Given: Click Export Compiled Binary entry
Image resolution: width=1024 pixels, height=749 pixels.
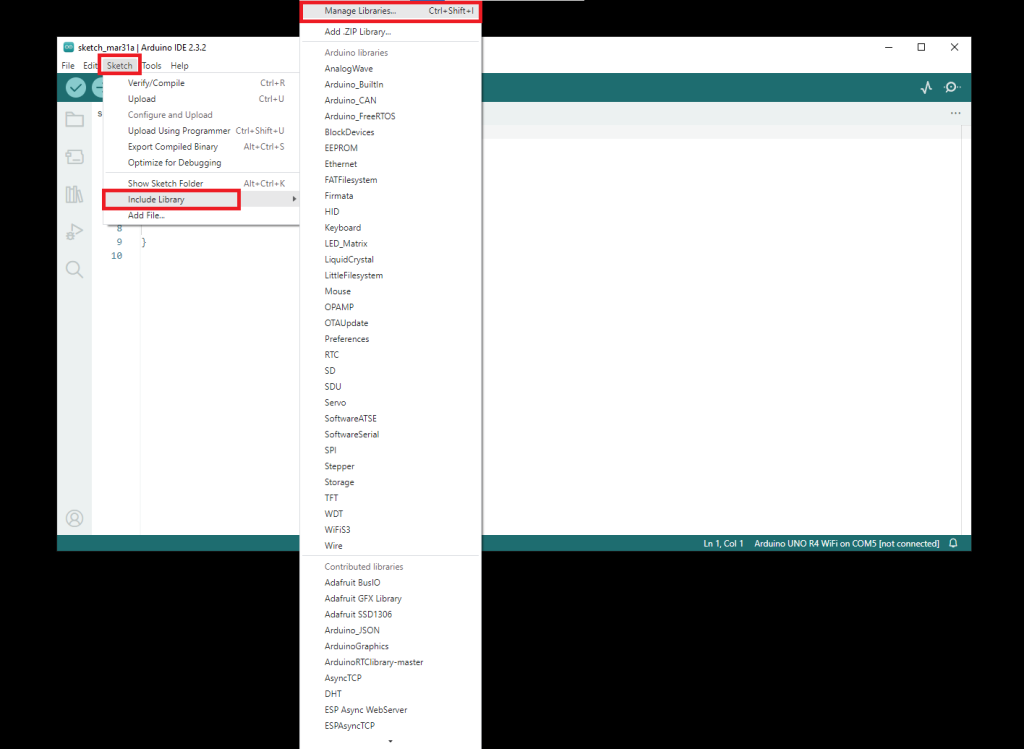Looking at the screenshot, I should (x=172, y=147).
